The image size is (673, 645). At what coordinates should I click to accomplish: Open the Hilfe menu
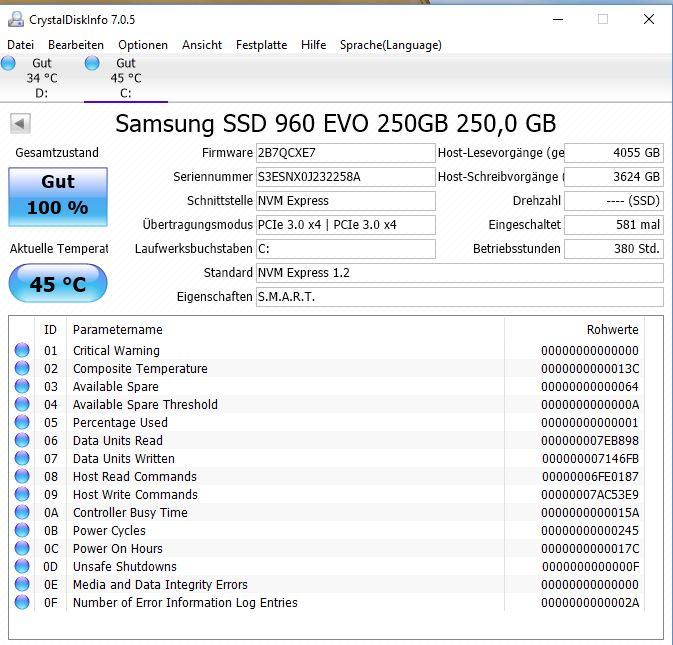coord(313,45)
